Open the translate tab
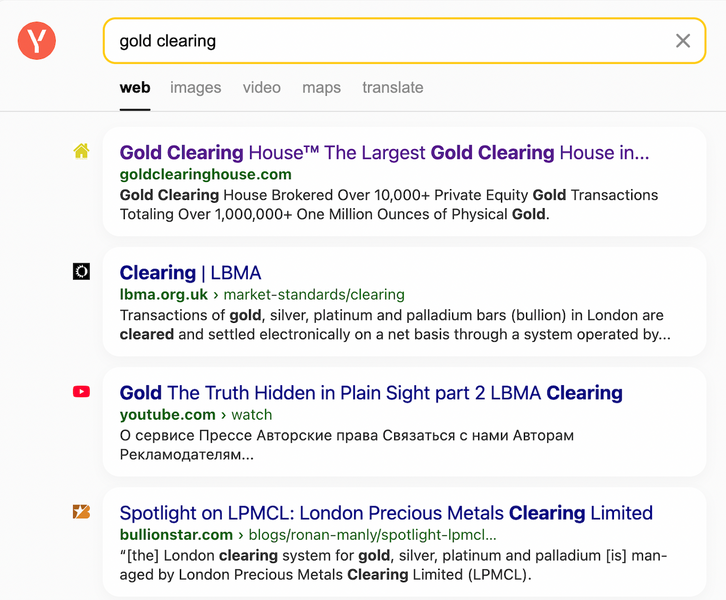Screen dimensions: 726x600 click(x=392, y=87)
